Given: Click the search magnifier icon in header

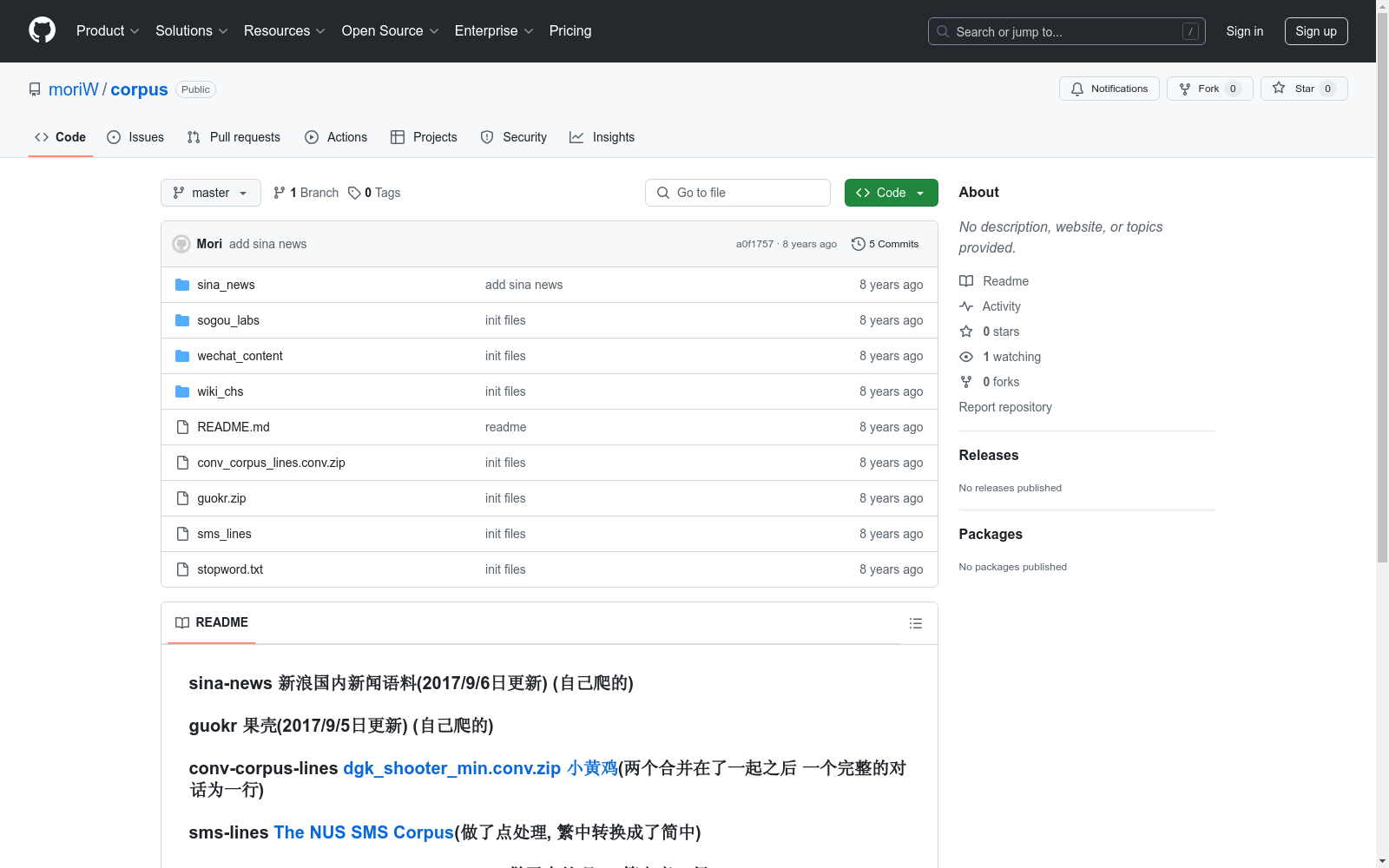Looking at the screenshot, I should pos(943,31).
